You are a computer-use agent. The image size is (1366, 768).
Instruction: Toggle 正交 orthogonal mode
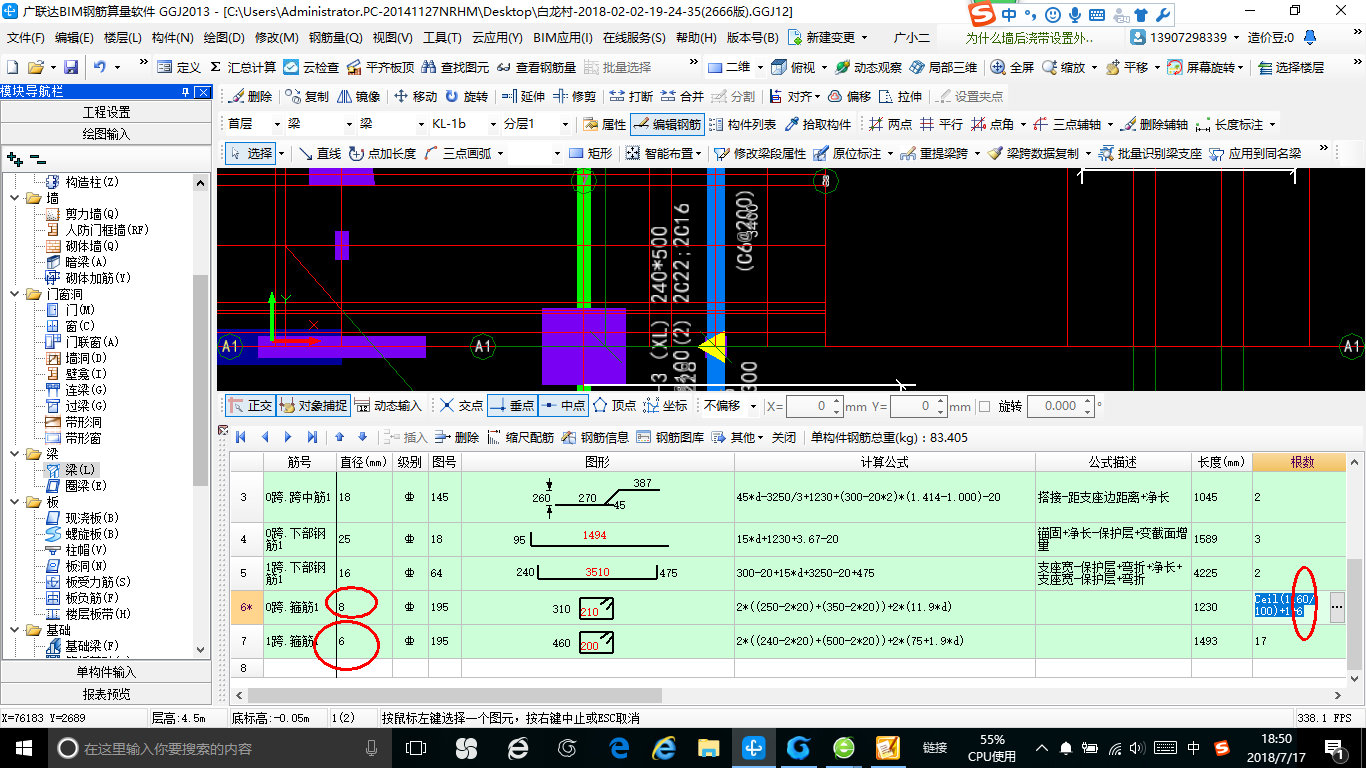(x=250, y=405)
